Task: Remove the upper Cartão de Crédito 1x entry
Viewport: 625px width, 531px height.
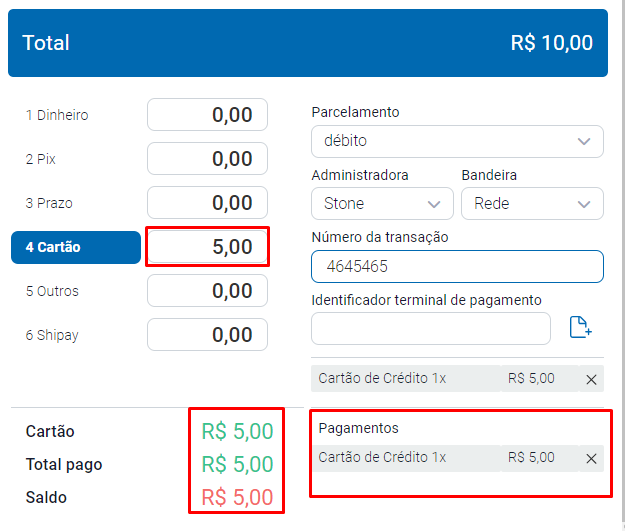Action: (x=591, y=379)
